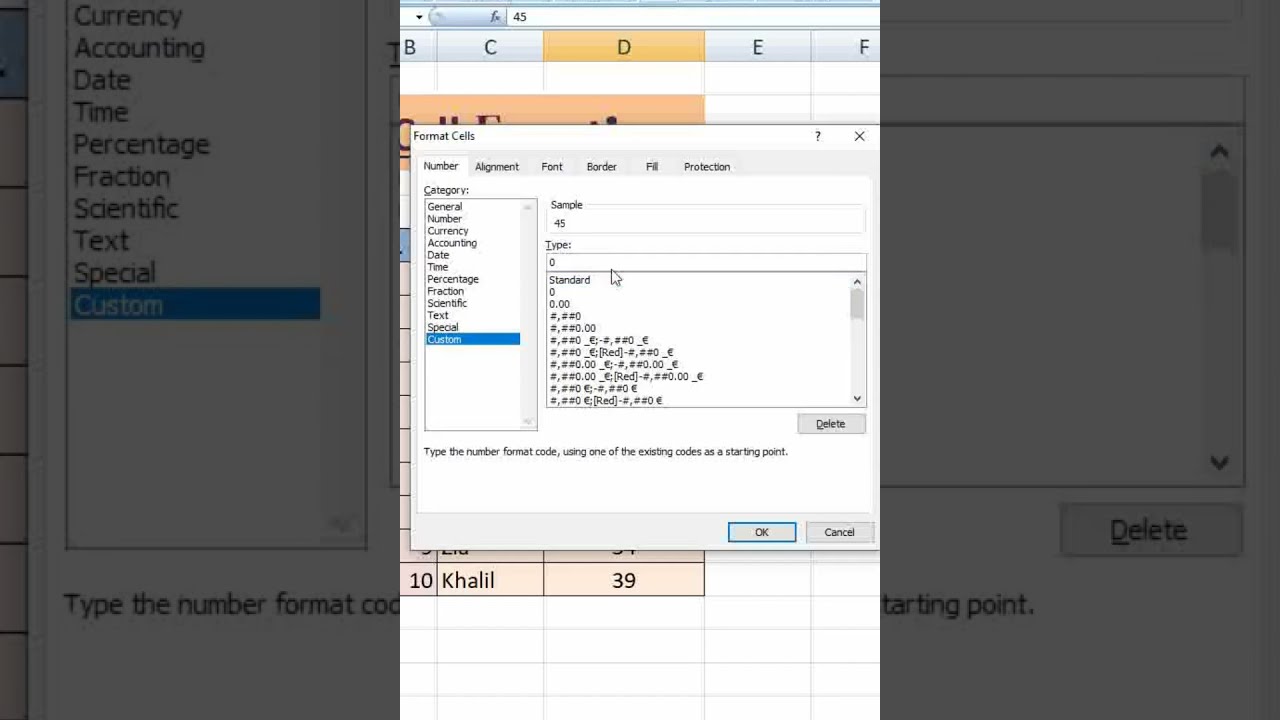Click the format code list scrollbar thumb
1280x720 pixels.
coord(857,305)
